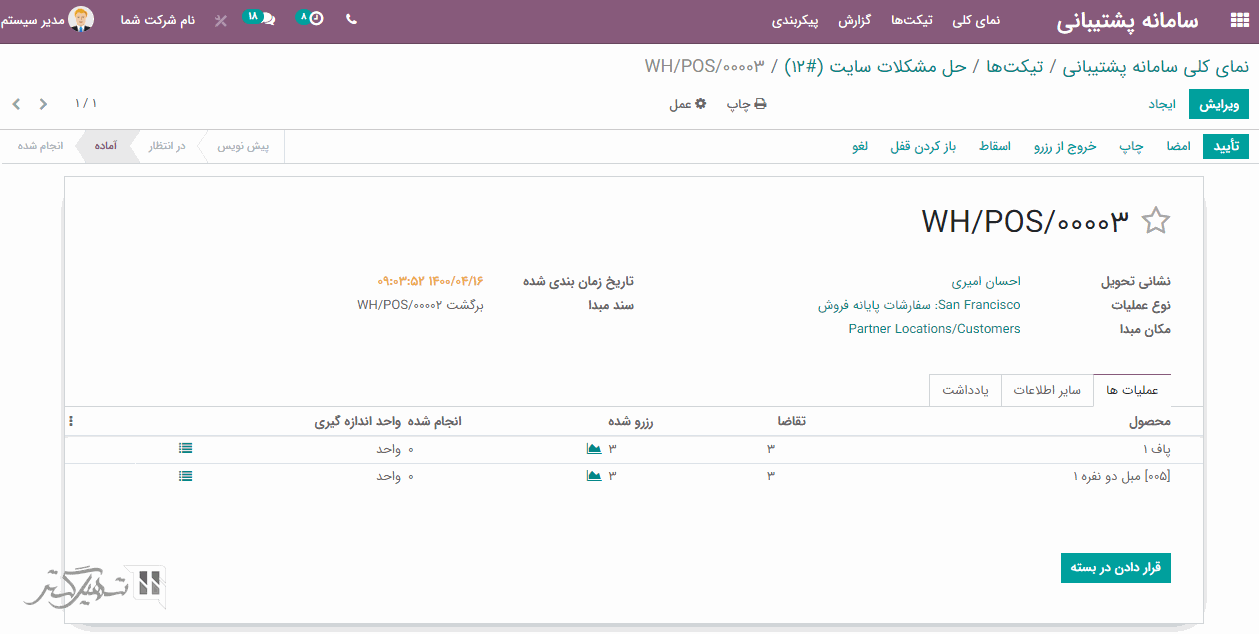
Task: Expand the عمل action dropdown
Action: coord(687,104)
